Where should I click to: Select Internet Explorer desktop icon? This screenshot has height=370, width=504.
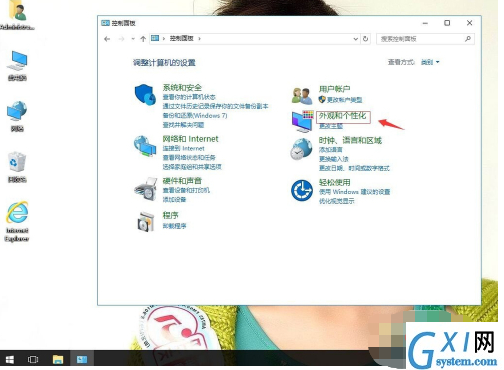pyautogui.click(x=17, y=222)
